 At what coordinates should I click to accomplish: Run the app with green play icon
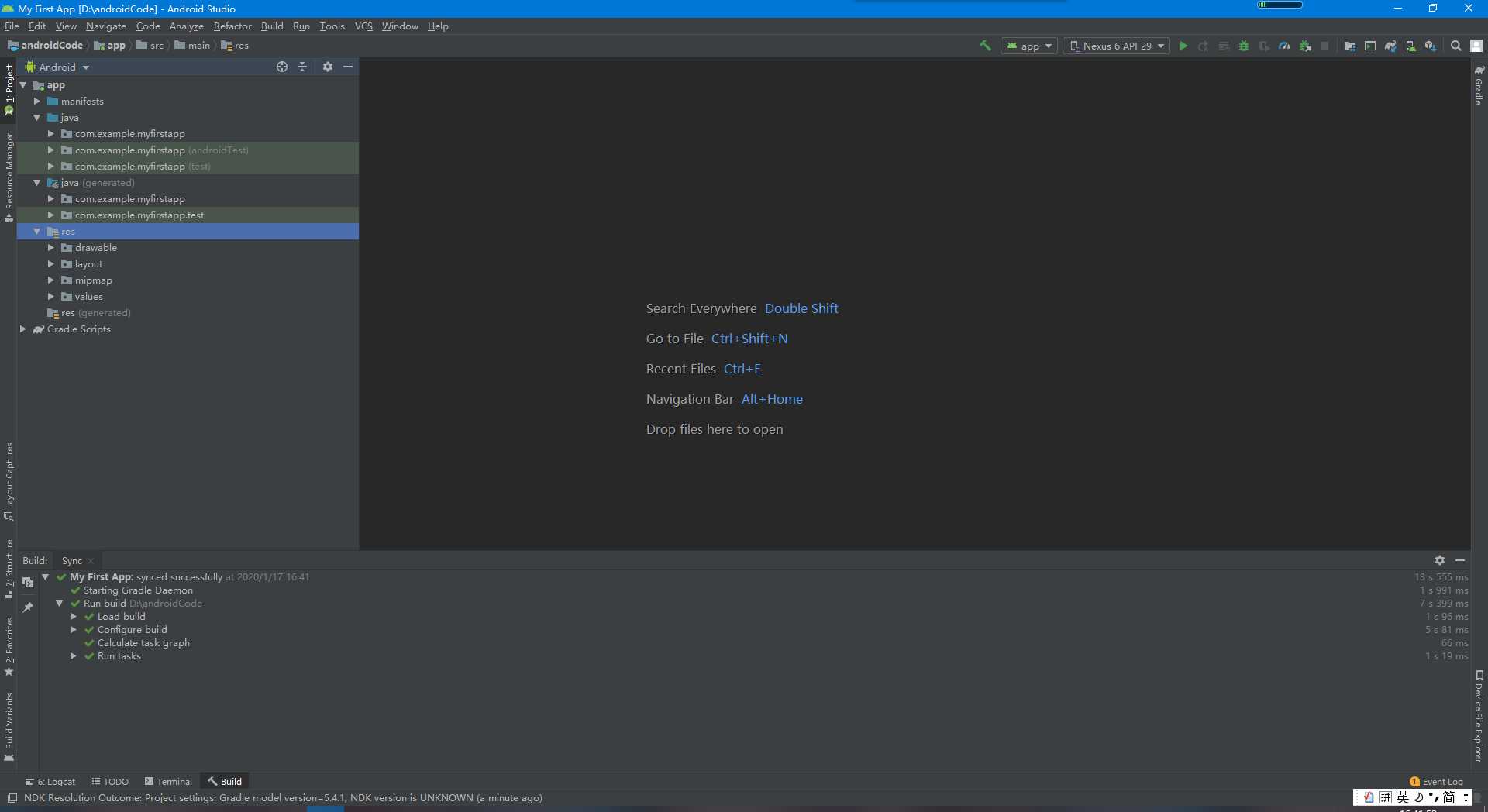pos(1183,46)
